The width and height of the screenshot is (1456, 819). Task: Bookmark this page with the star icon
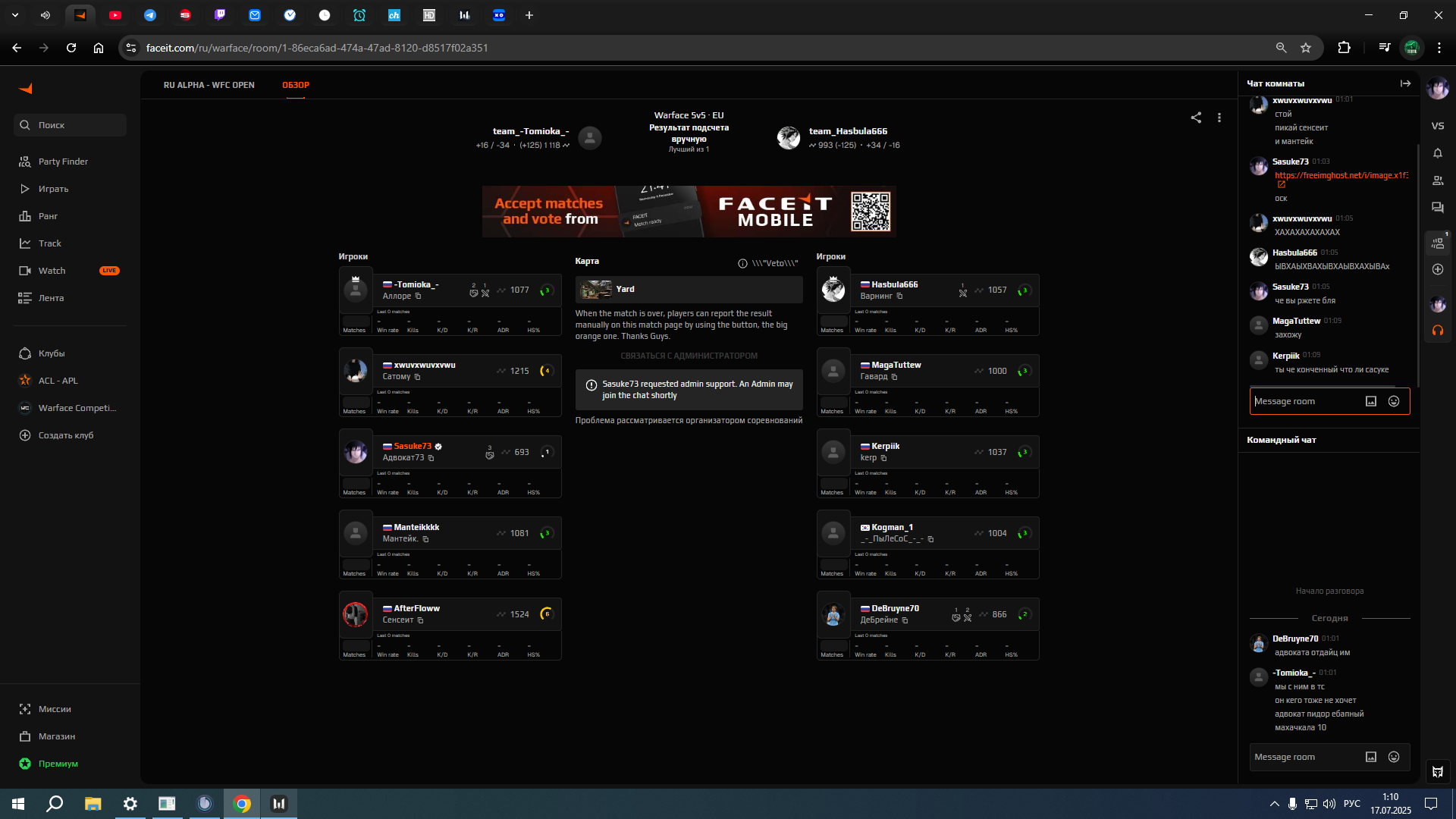1306,48
